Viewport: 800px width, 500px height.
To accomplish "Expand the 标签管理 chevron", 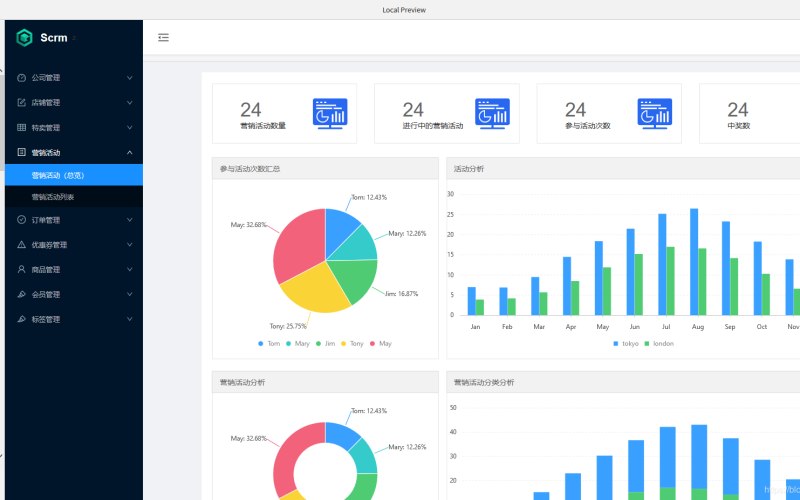I will [130, 319].
